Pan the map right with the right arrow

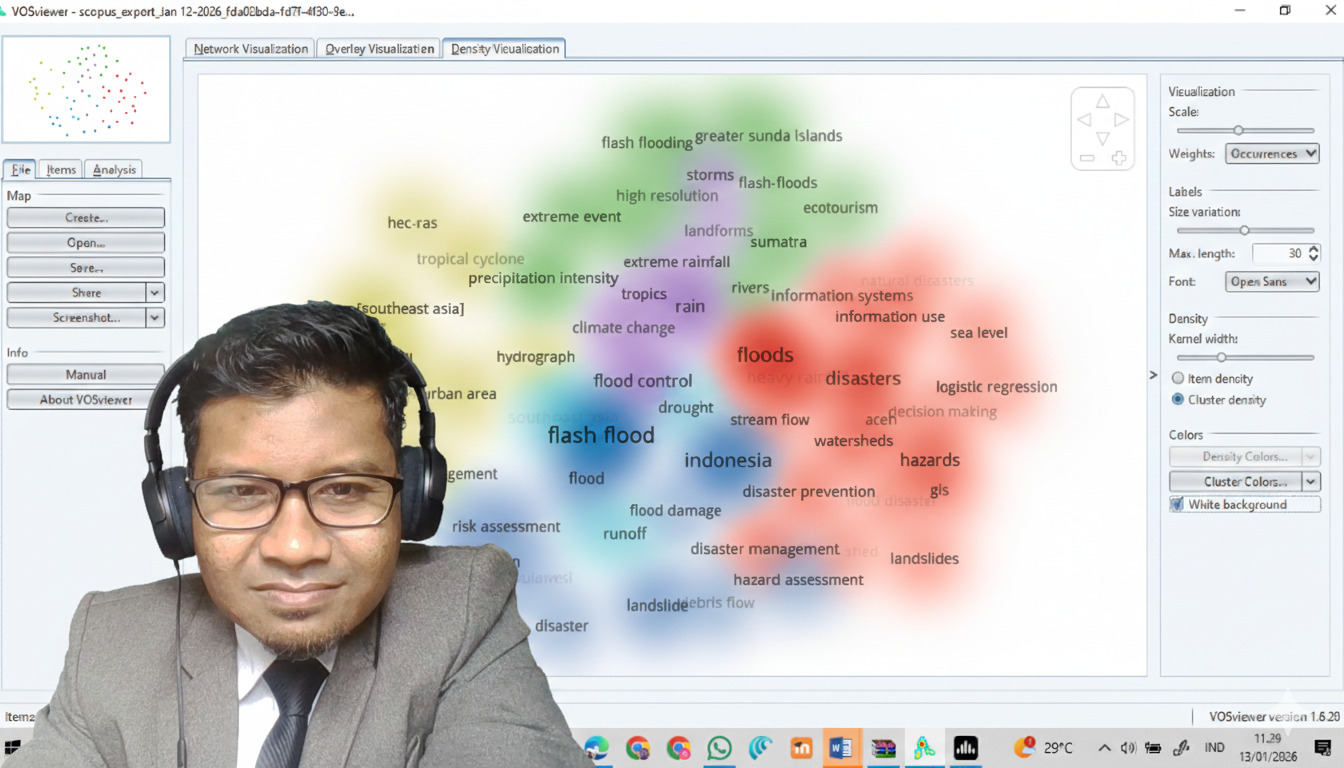1121,120
